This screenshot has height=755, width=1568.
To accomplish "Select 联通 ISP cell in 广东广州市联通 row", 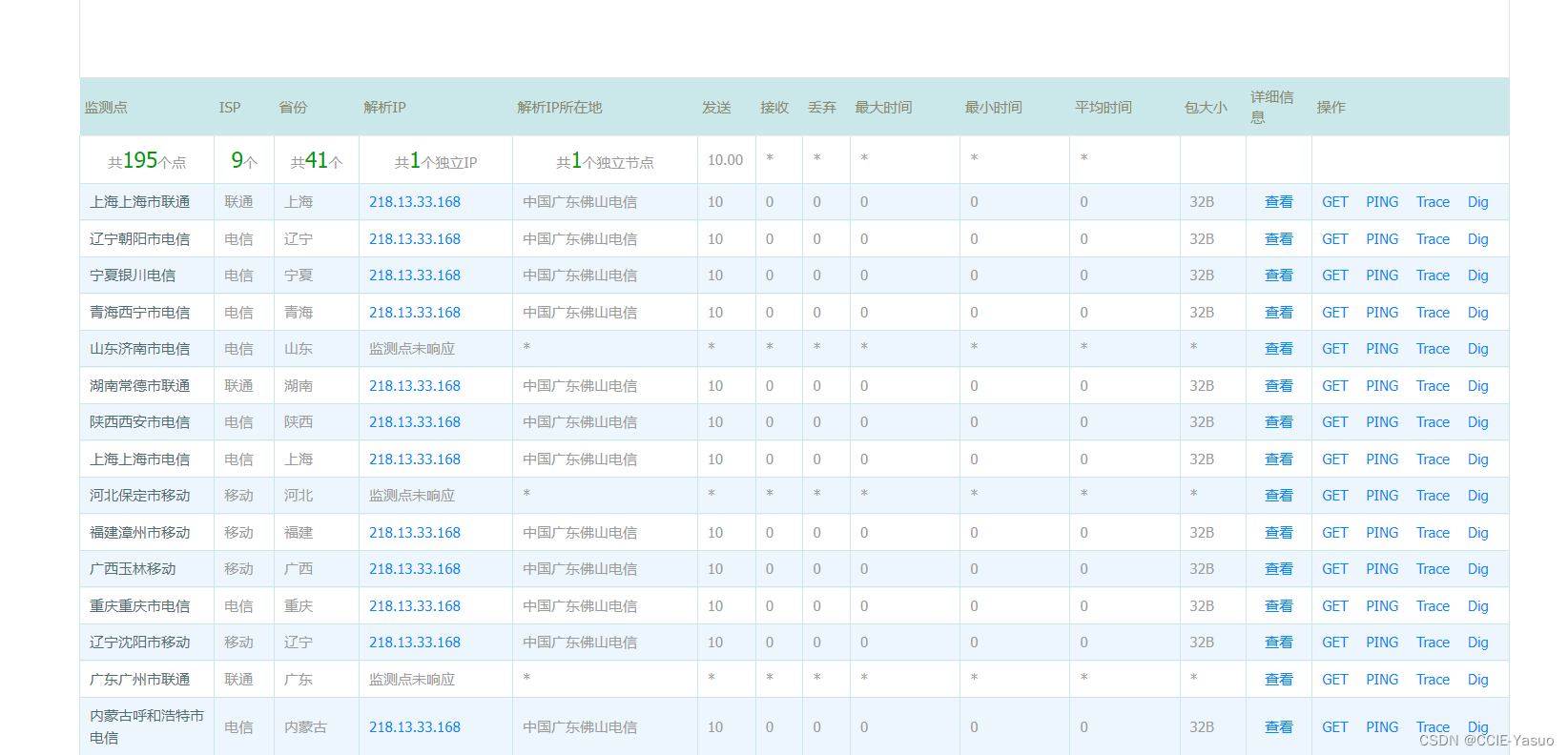I will click(x=238, y=680).
